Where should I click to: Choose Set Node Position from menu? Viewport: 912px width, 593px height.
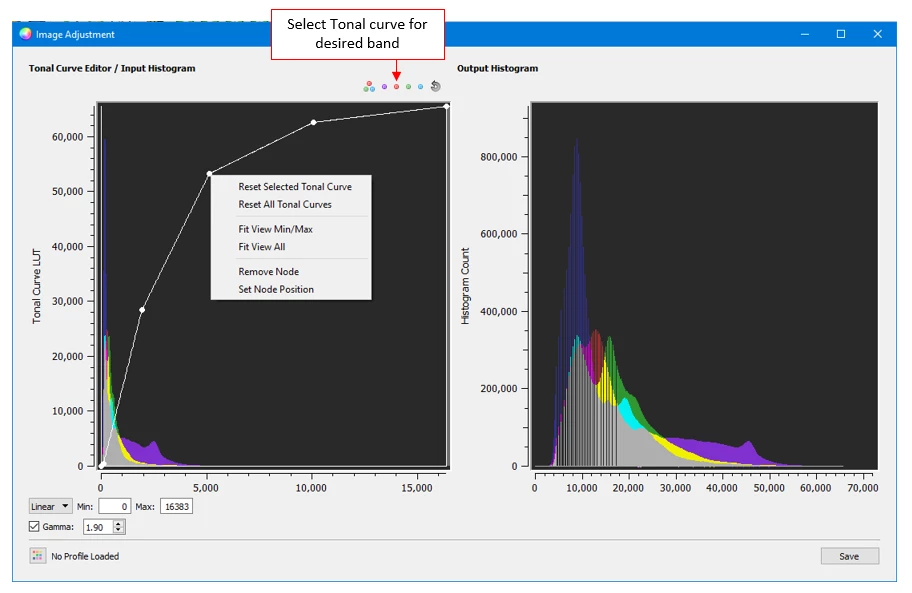tap(275, 289)
